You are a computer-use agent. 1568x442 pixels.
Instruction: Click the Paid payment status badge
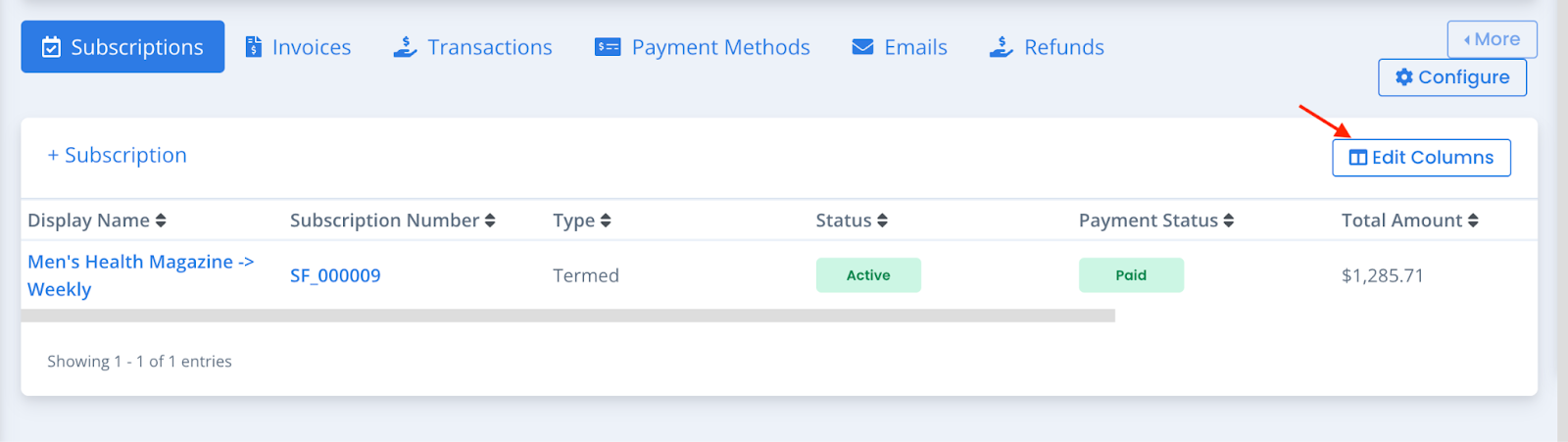click(x=1131, y=275)
